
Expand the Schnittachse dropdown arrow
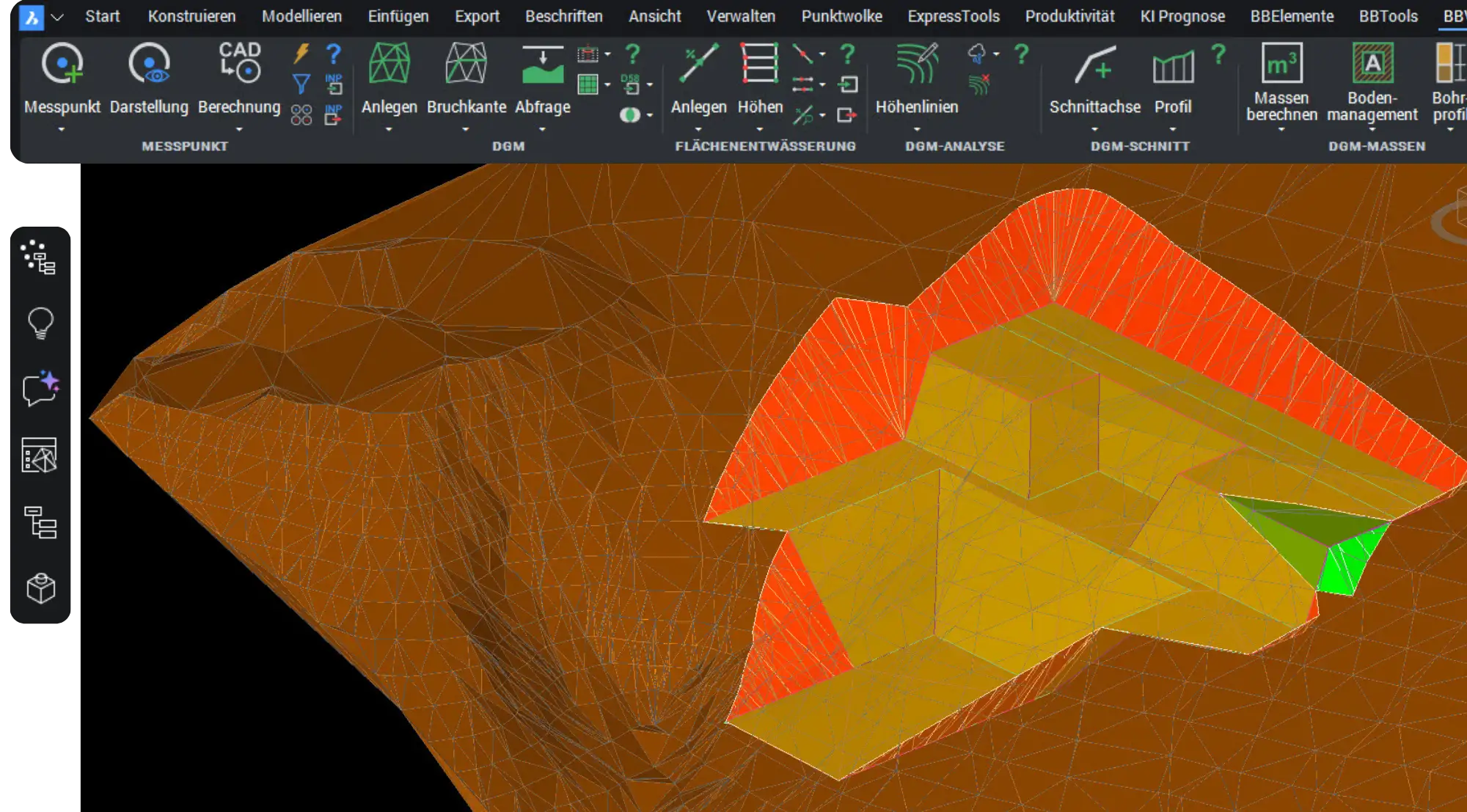[x=1094, y=130]
